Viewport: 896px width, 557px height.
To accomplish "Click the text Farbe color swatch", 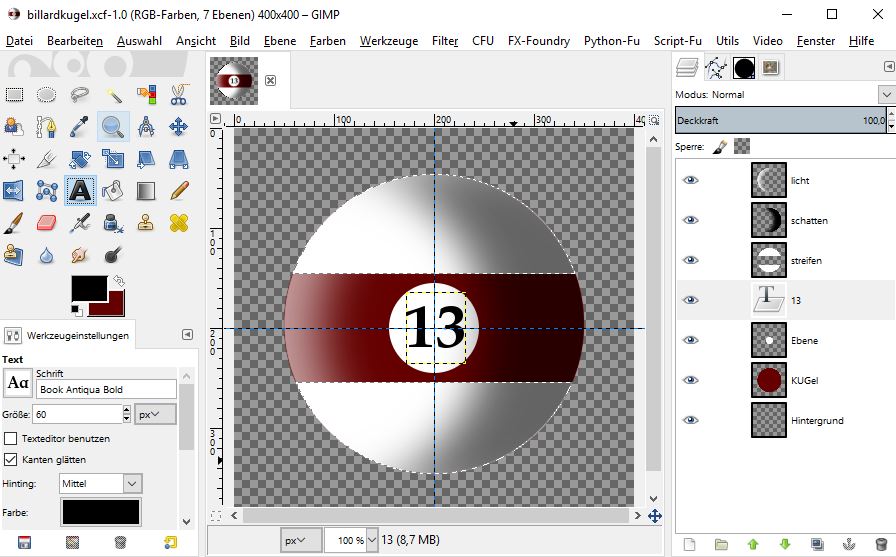I will click(x=100, y=512).
